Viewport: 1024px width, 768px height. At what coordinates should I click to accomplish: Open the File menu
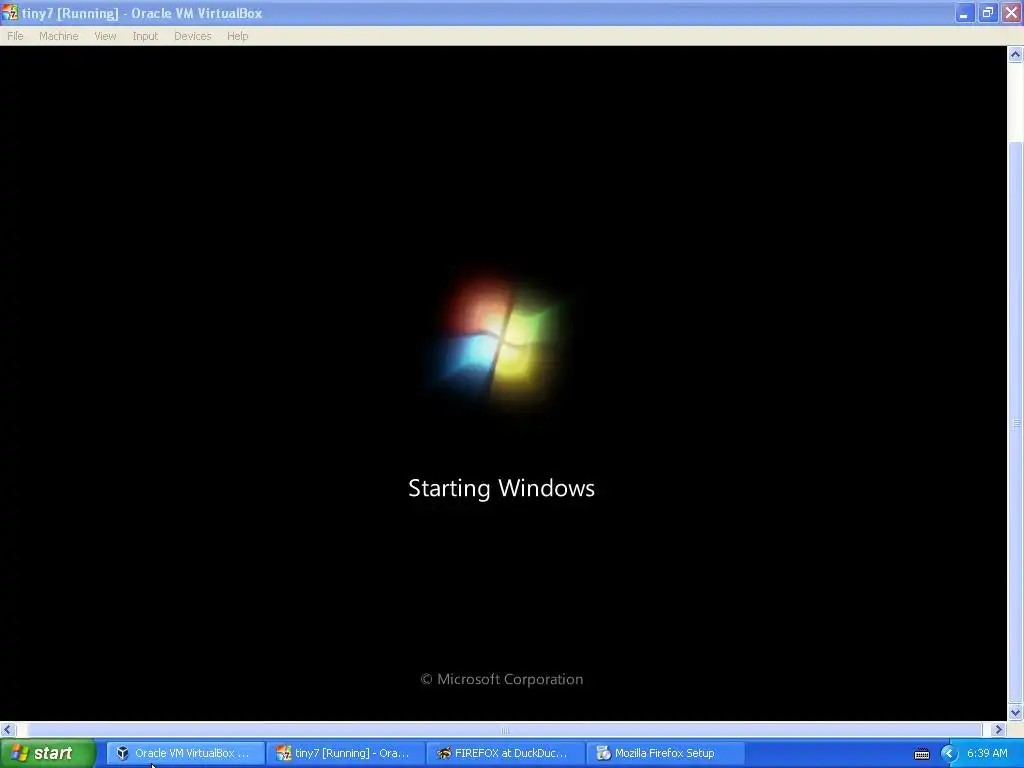[15, 36]
